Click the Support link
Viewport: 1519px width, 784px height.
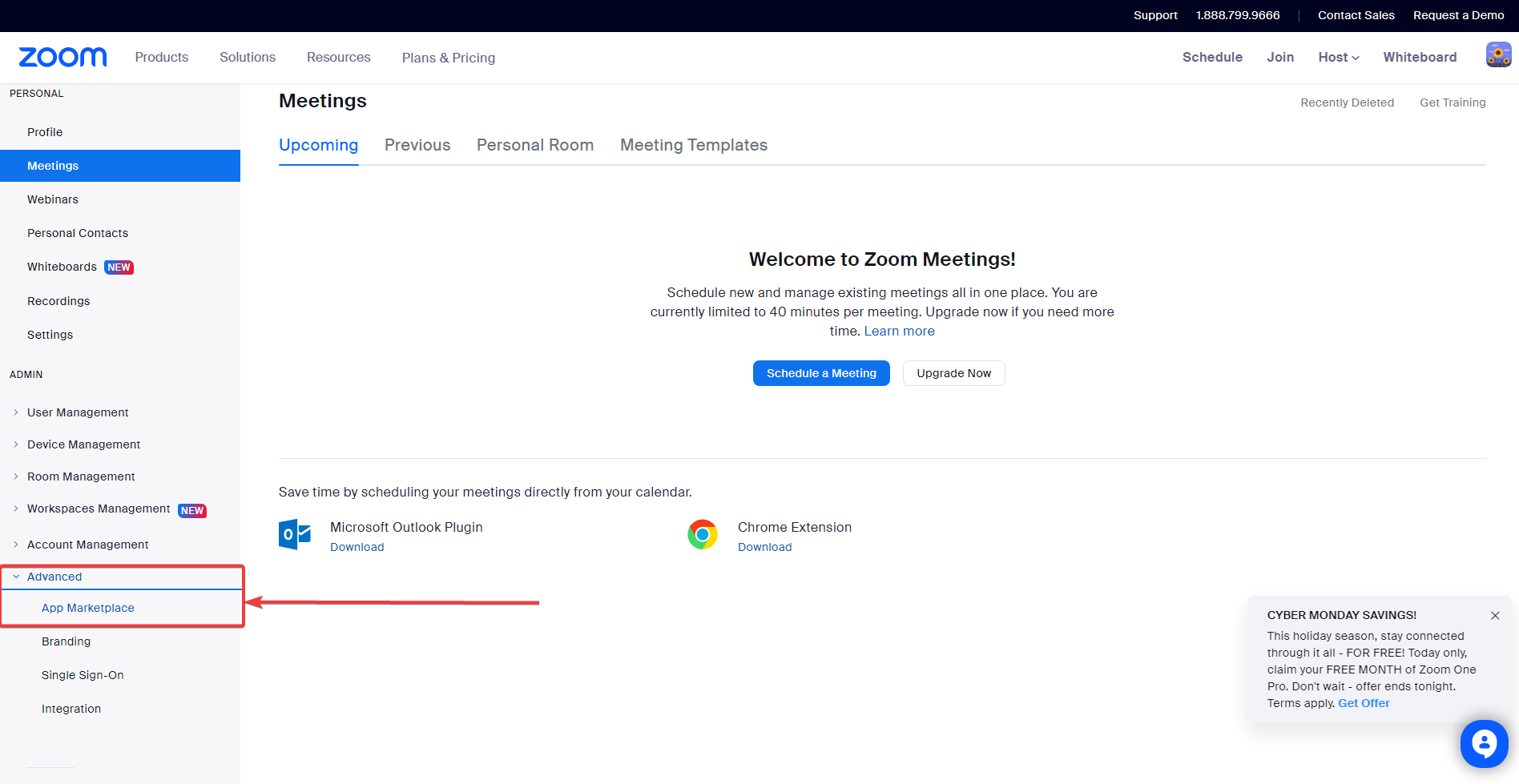tap(1155, 15)
